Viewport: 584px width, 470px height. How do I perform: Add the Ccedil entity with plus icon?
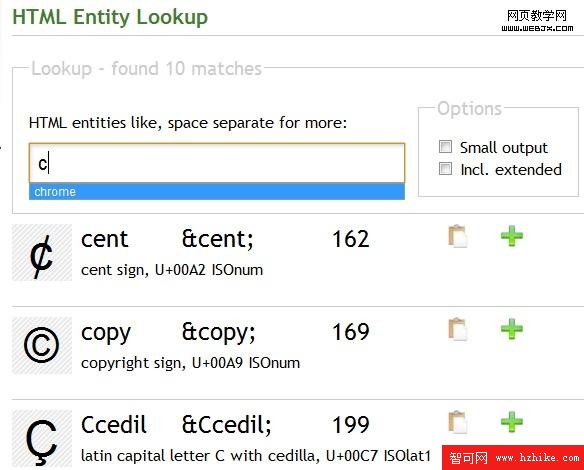coord(512,422)
